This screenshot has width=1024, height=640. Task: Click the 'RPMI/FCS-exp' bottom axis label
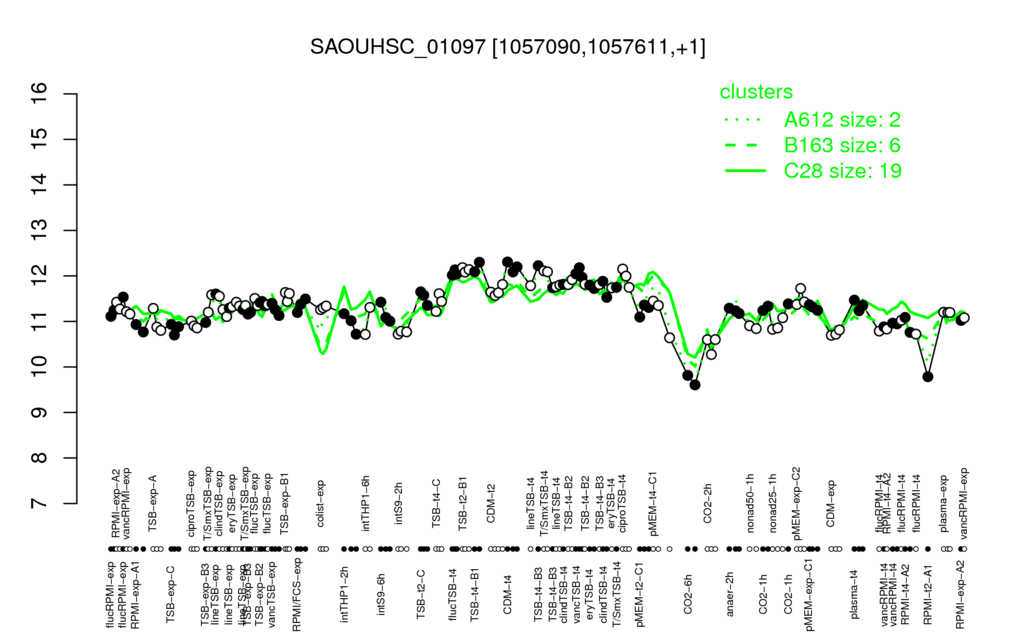296,595
